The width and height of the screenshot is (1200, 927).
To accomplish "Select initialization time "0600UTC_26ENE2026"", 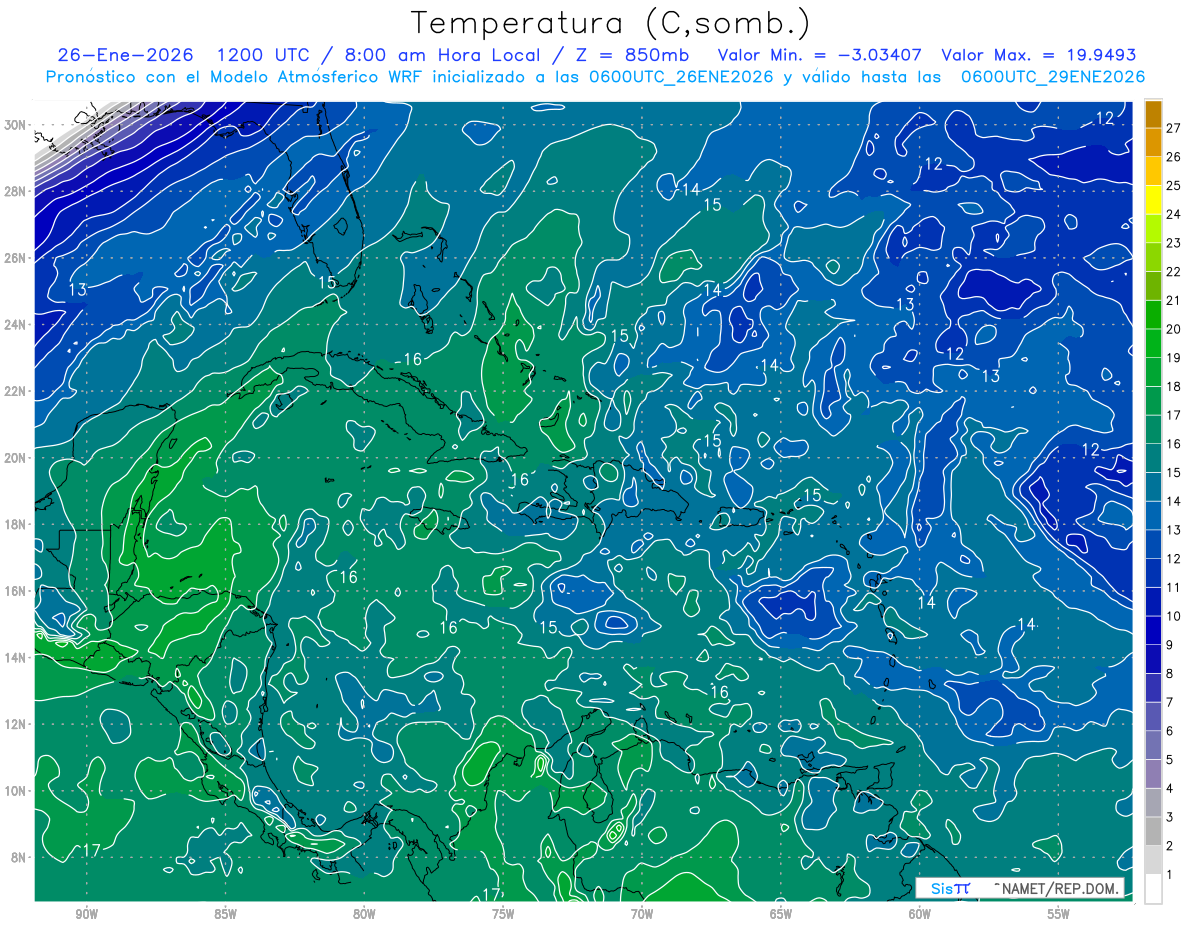I will 681,77.
